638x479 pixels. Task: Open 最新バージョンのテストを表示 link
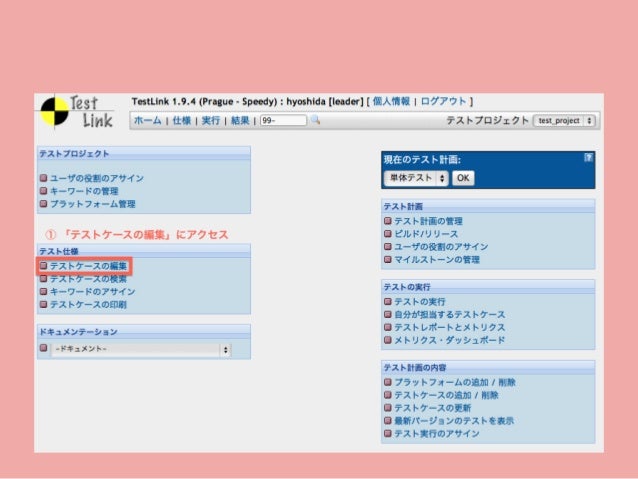click(454, 421)
